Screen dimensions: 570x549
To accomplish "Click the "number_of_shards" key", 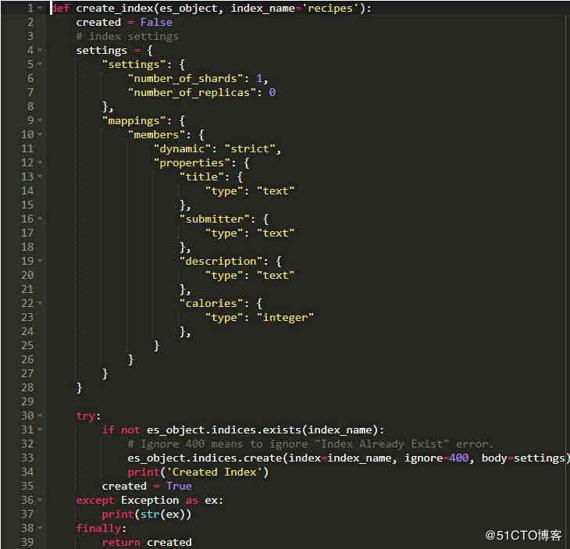I will click(x=185, y=79).
